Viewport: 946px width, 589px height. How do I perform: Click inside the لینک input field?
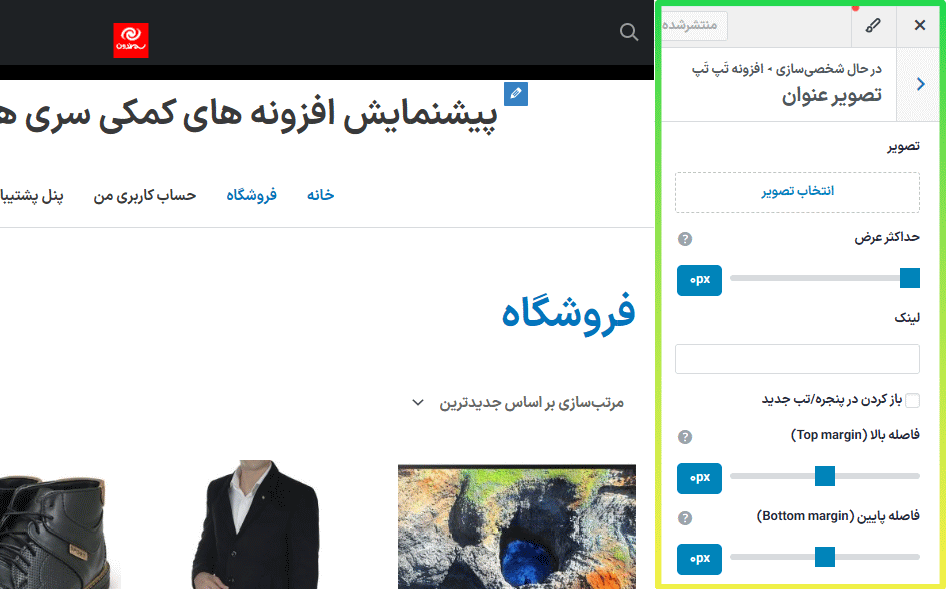(x=797, y=359)
